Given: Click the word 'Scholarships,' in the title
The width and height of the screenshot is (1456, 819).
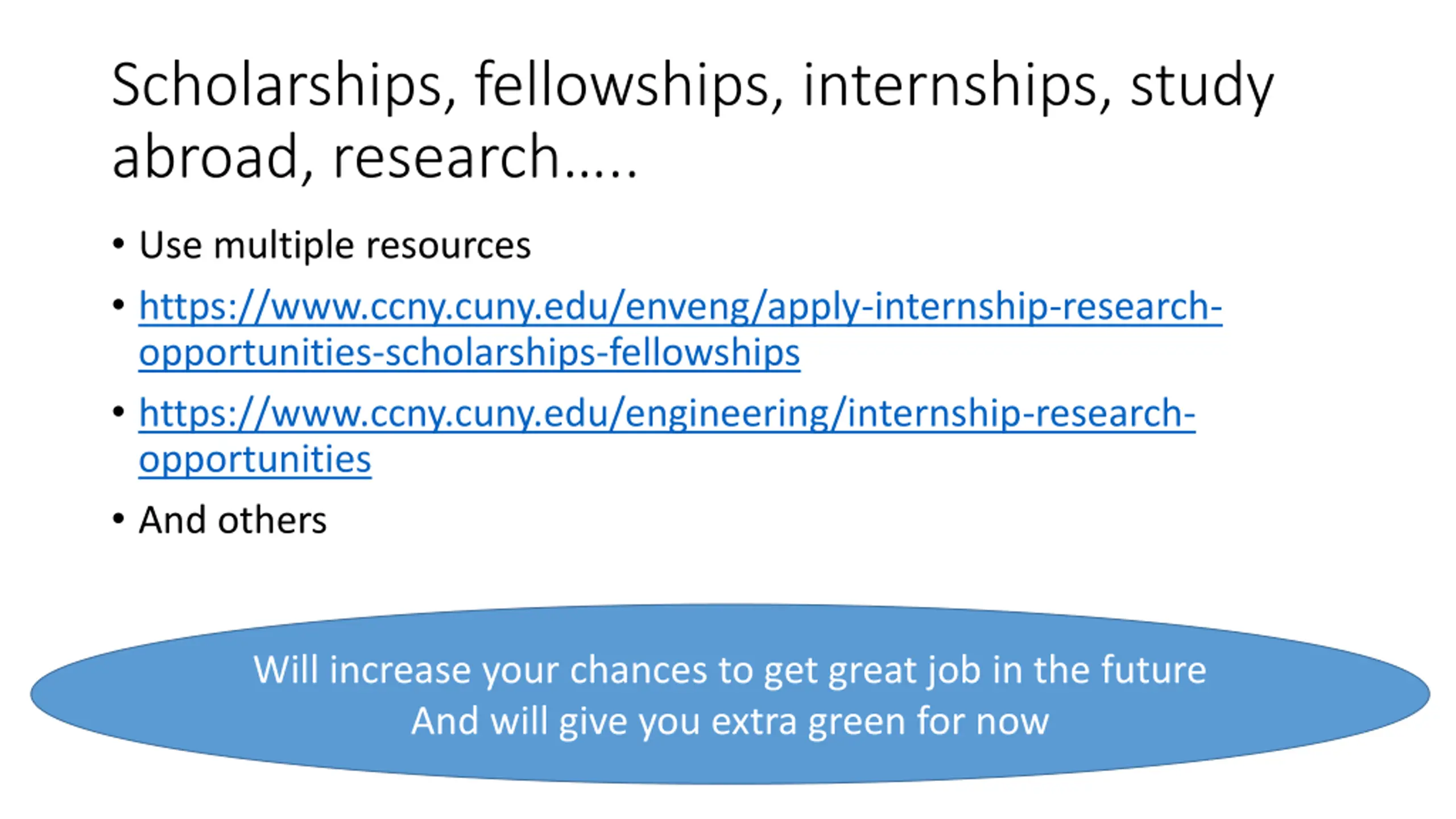Looking at the screenshot, I should [284, 85].
